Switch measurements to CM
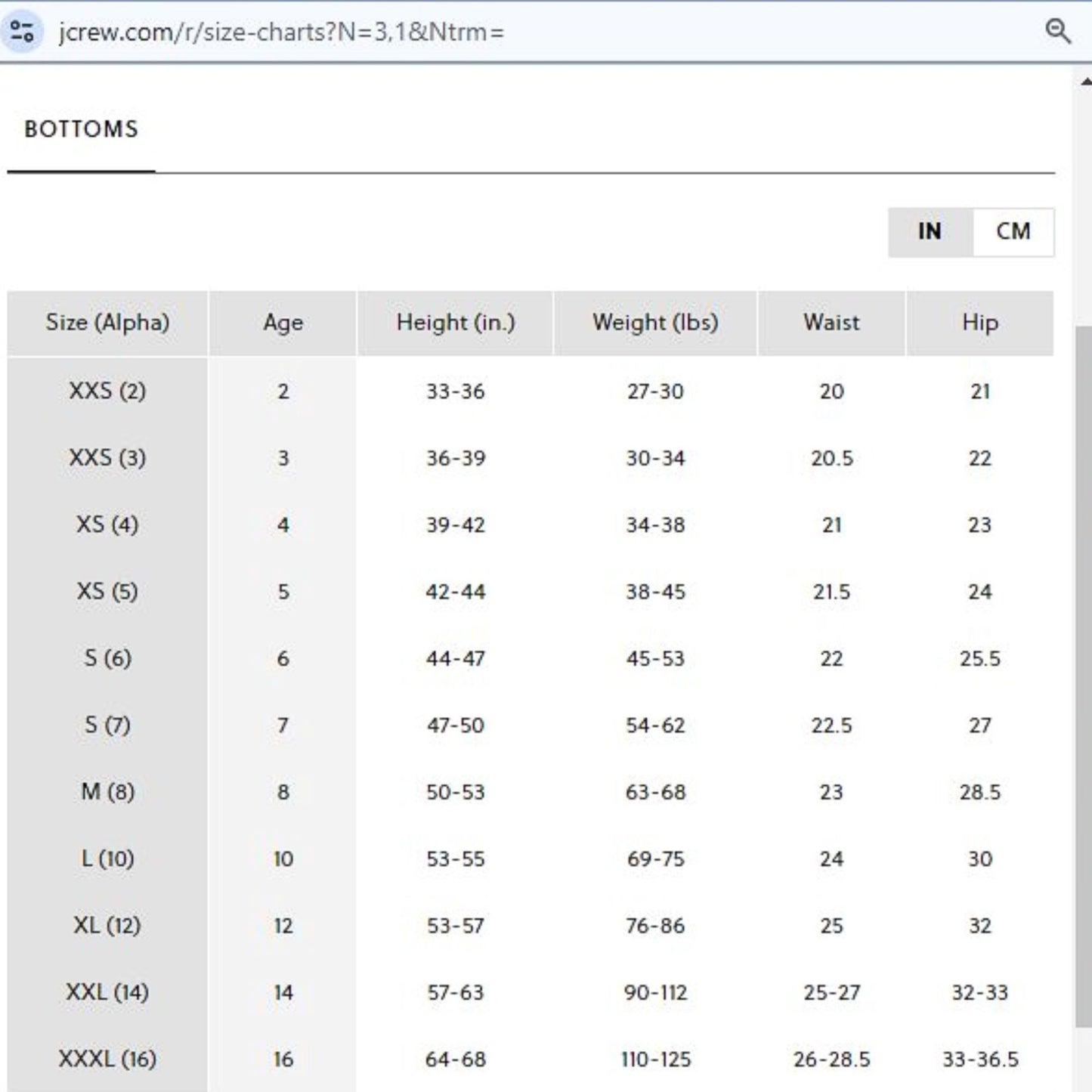The image size is (1092, 1092). coord(1013,232)
